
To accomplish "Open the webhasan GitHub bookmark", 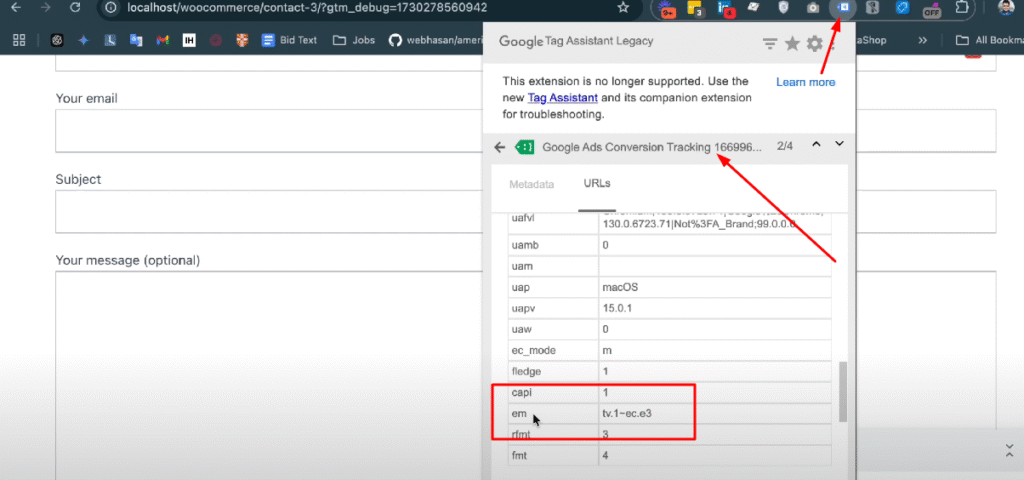I will pos(434,40).
